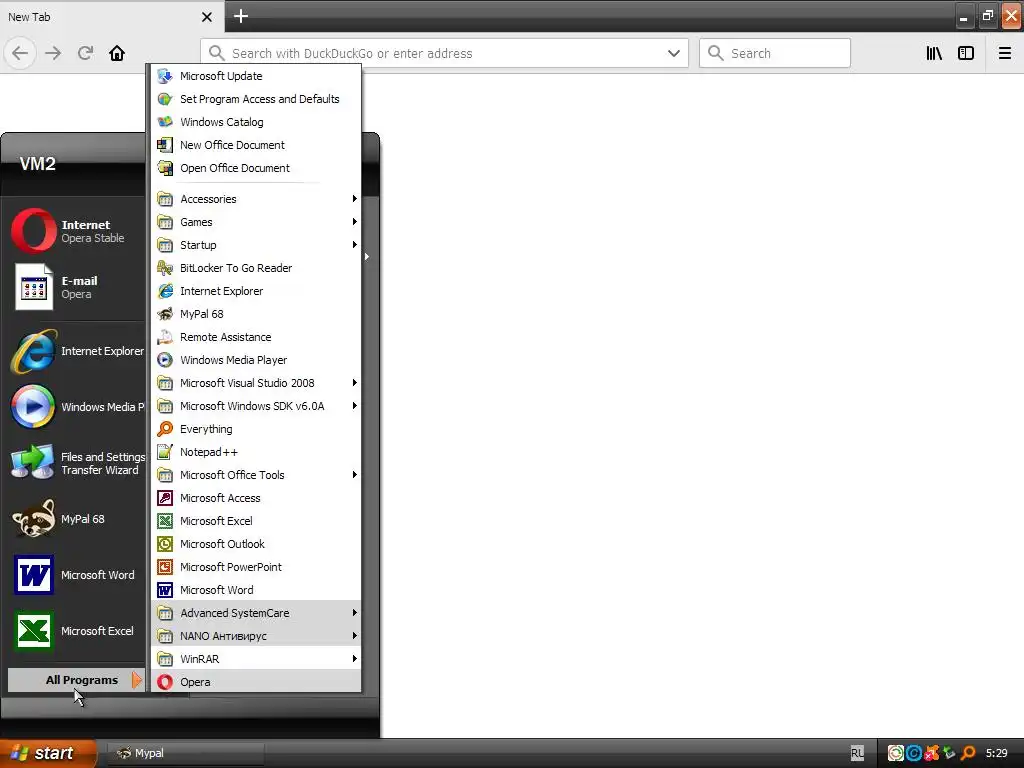Toggle the browser sidebar view
The image size is (1024, 768).
pos(966,54)
